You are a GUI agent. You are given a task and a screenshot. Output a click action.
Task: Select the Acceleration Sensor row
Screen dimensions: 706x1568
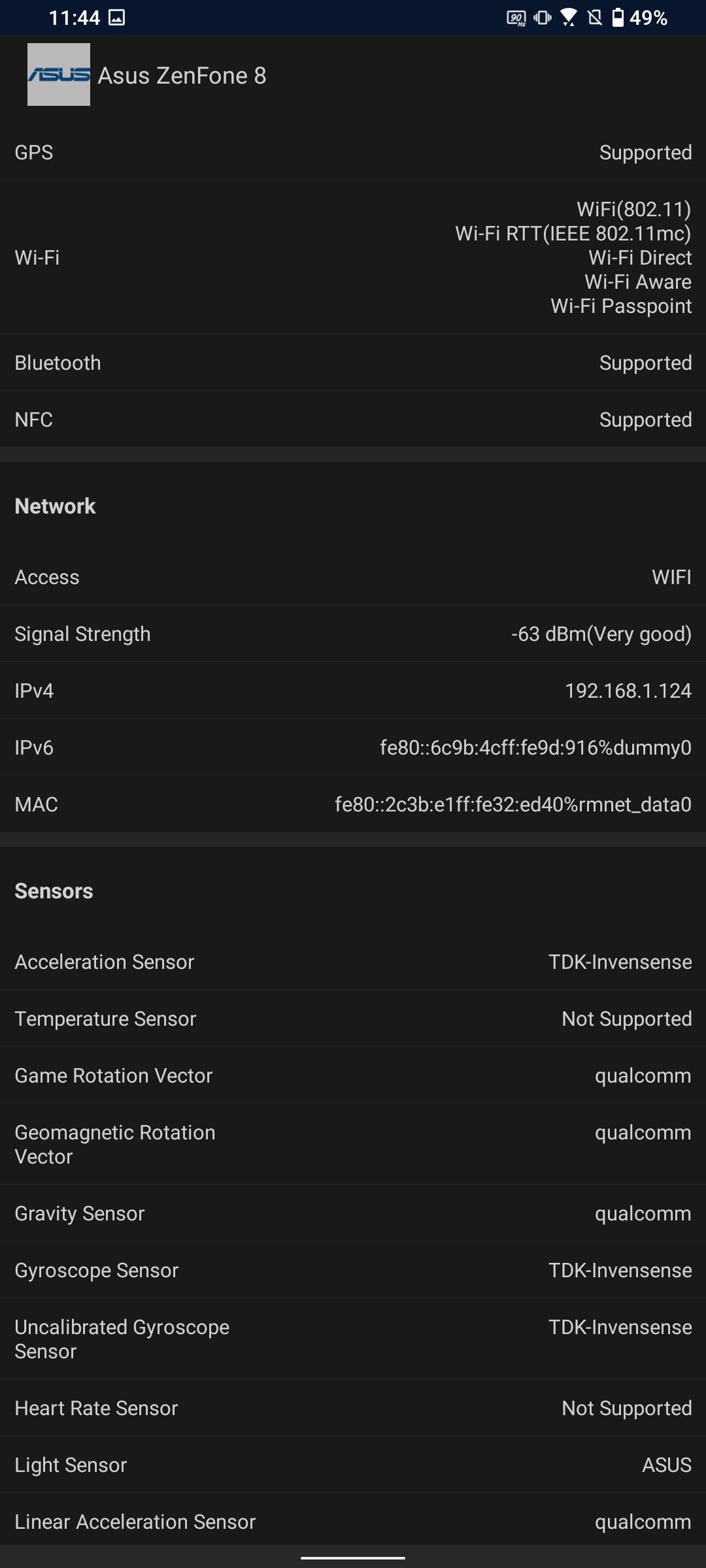tap(353, 962)
